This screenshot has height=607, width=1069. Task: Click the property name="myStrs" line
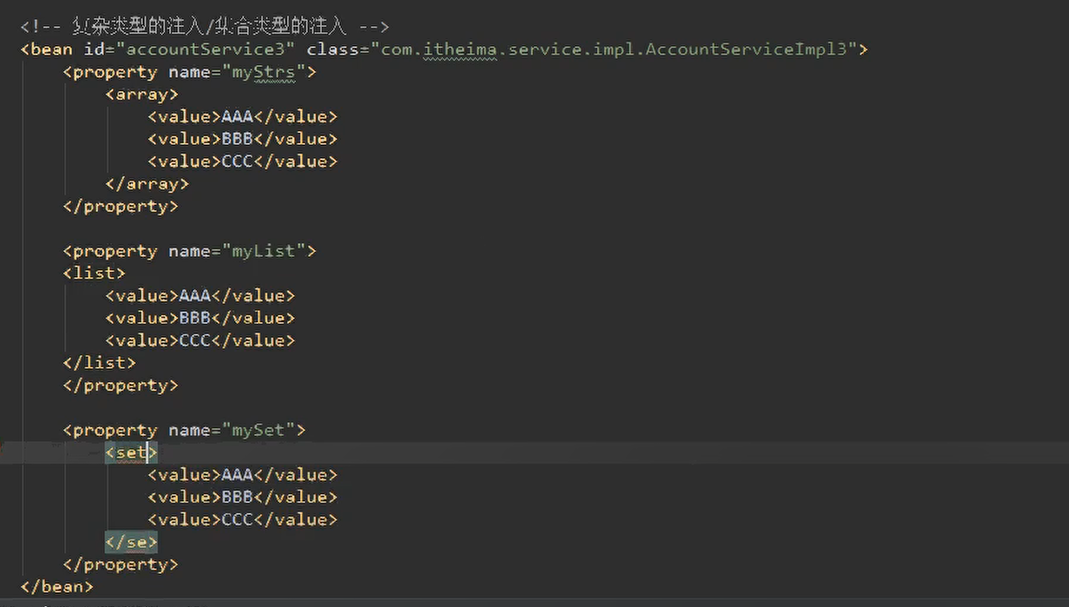190,72
